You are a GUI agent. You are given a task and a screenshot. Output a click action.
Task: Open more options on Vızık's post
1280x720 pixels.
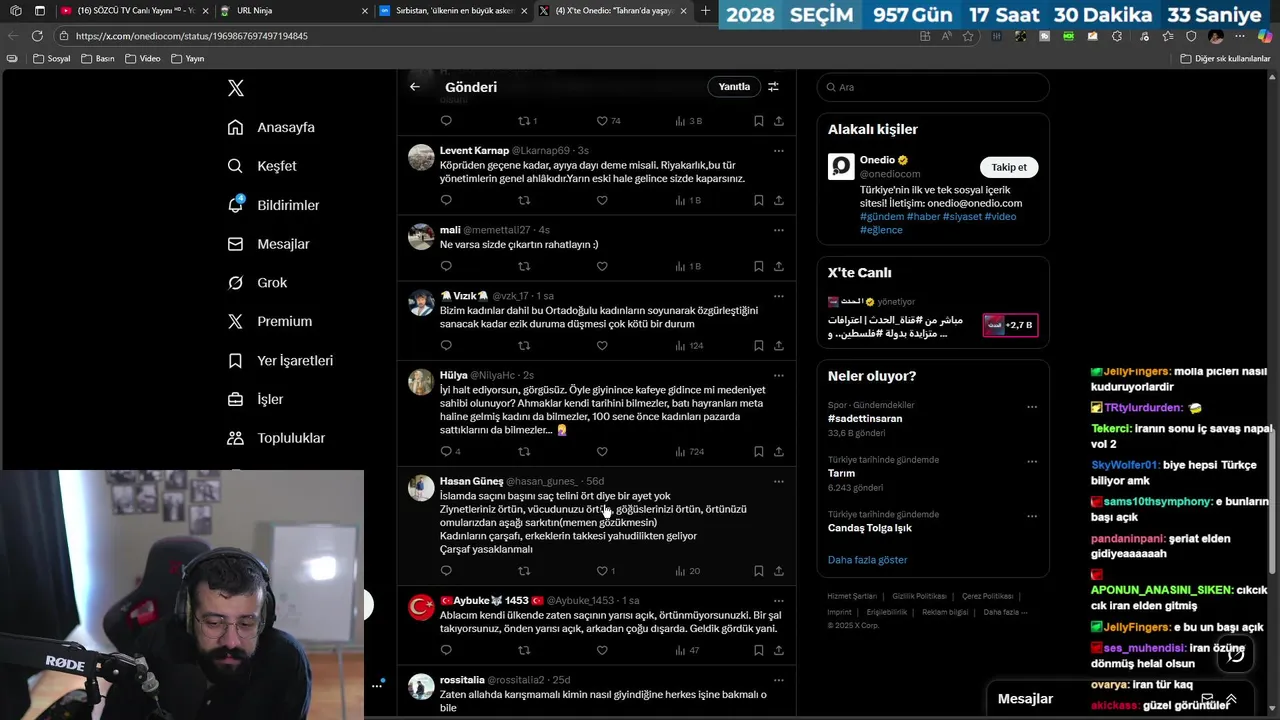coord(779,296)
